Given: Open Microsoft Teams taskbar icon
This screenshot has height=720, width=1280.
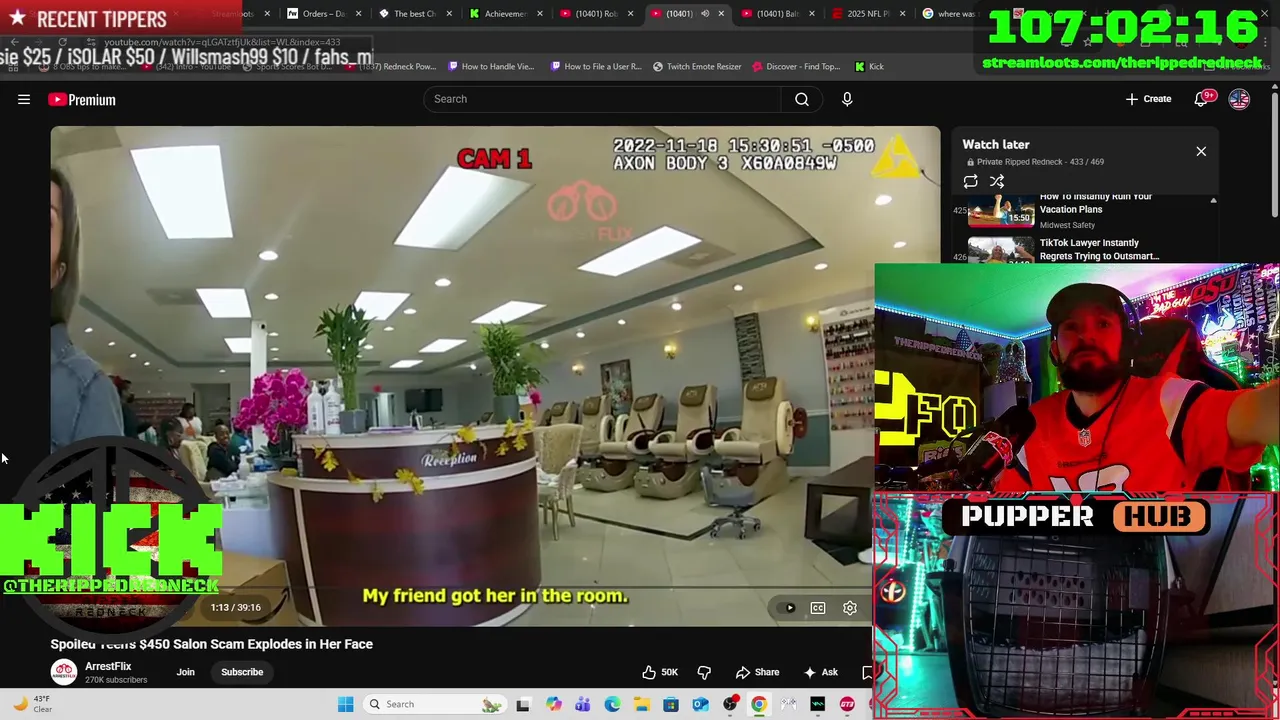Looking at the screenshot, I should [583, 704].
